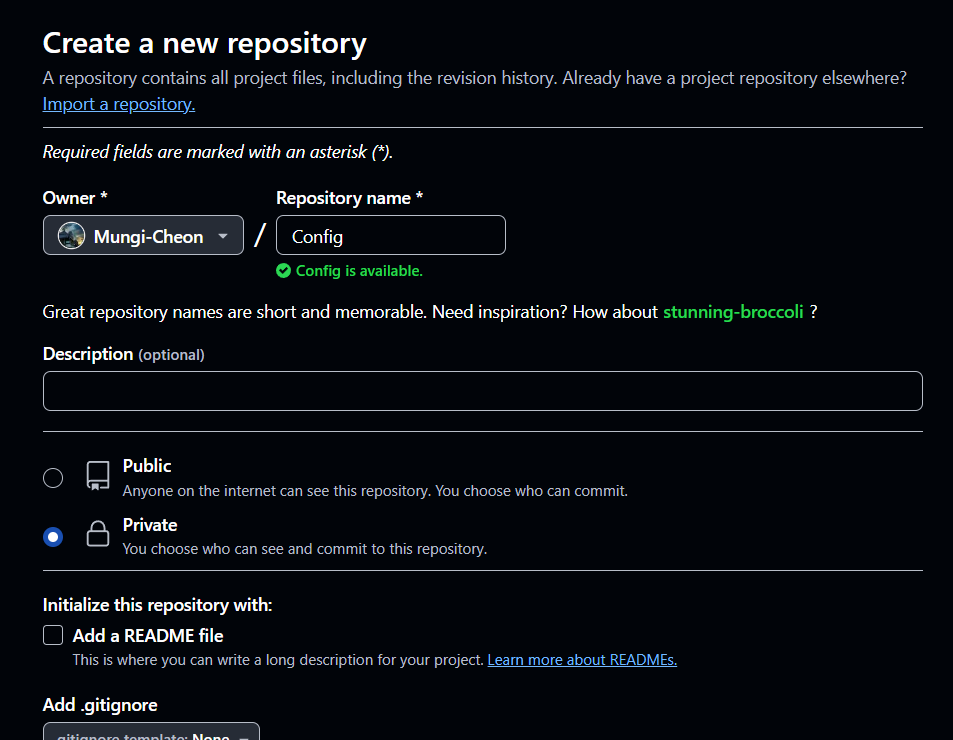The height and width of the screenshot is (740, 953).
Task: Focus the Repository name field
Action: point(390,235)
